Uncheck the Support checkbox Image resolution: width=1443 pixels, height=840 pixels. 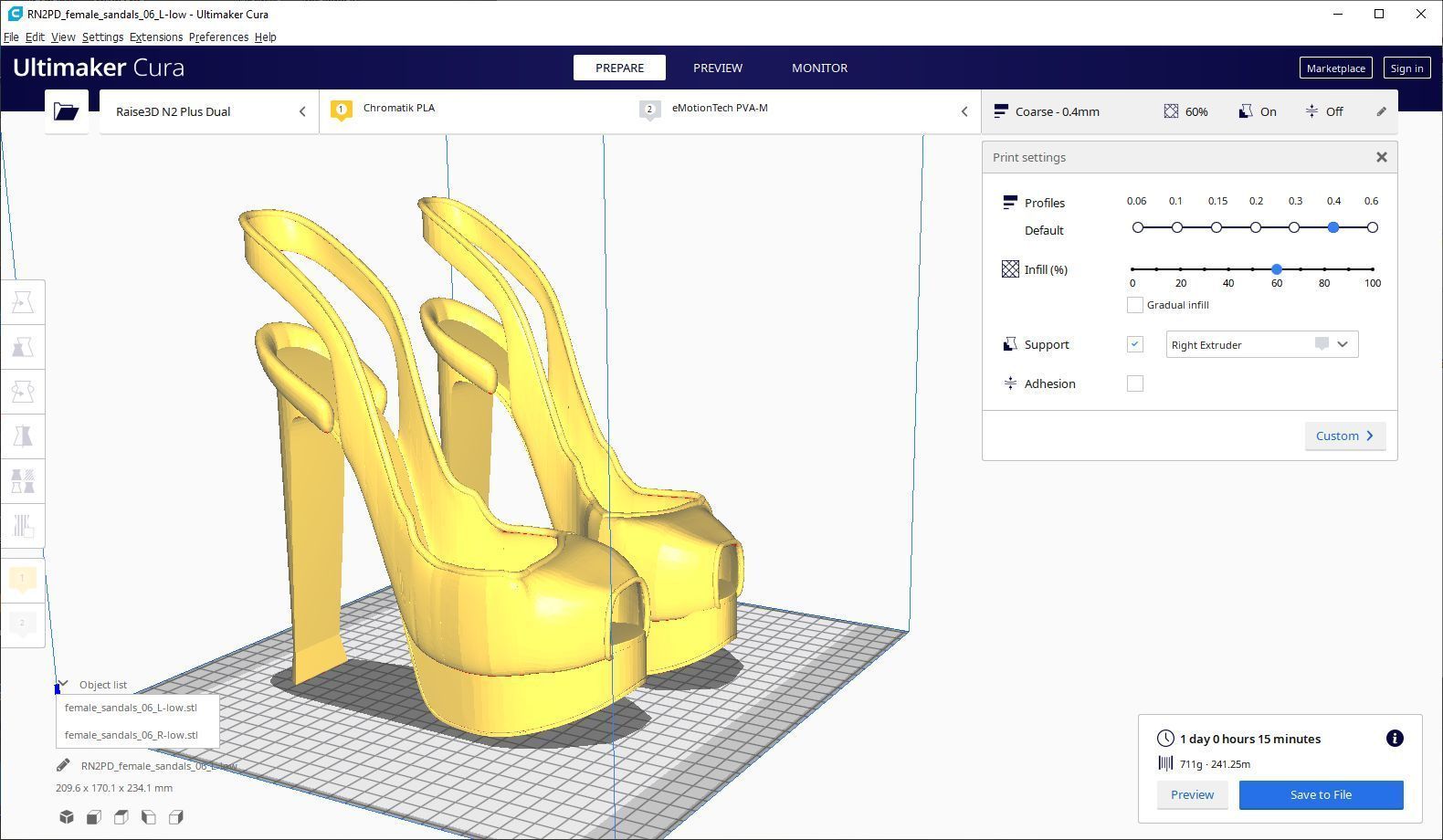click(x=1135, y=344)
